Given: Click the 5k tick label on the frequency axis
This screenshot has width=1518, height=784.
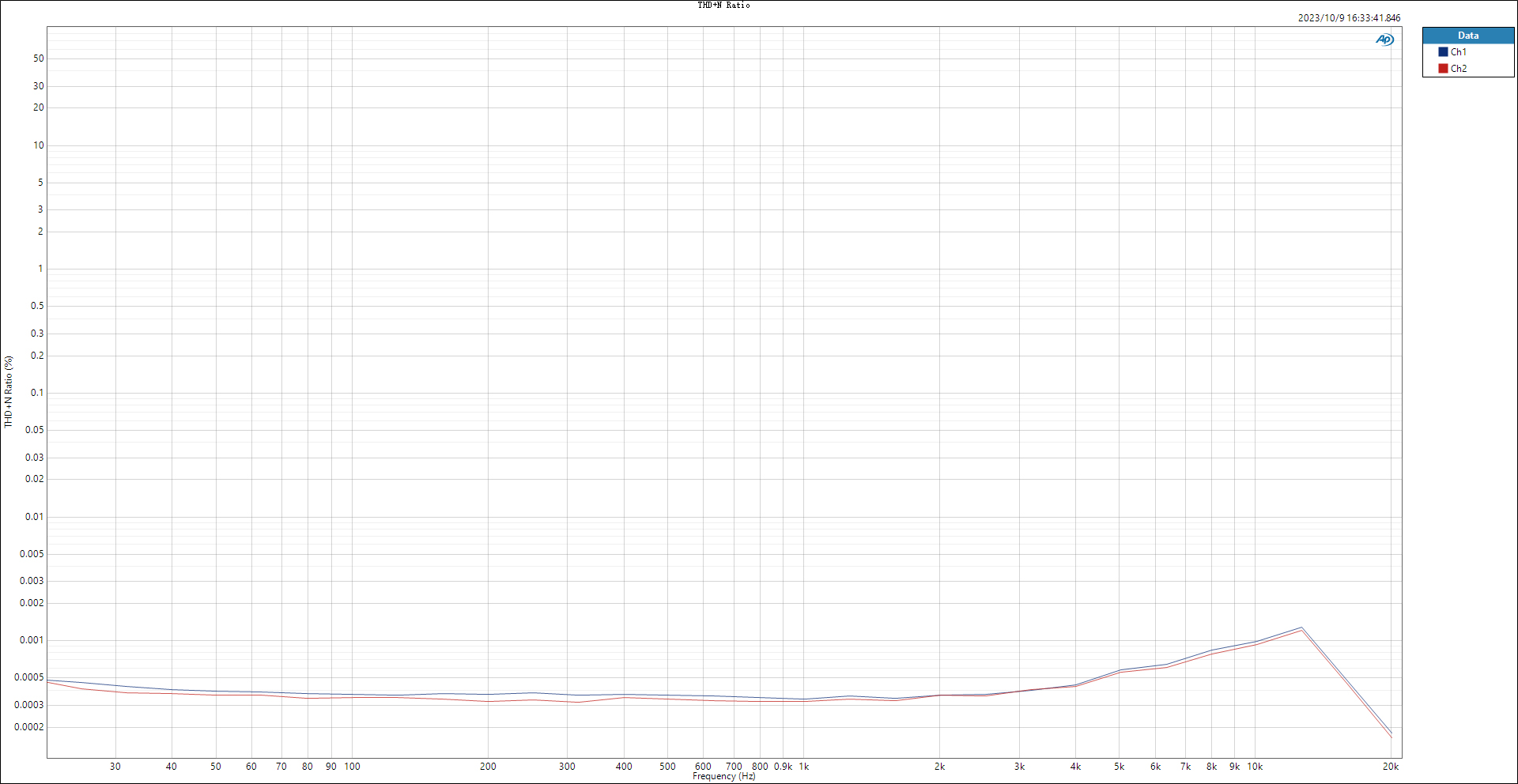Looking at the screenshot, I should [1119, 767].
